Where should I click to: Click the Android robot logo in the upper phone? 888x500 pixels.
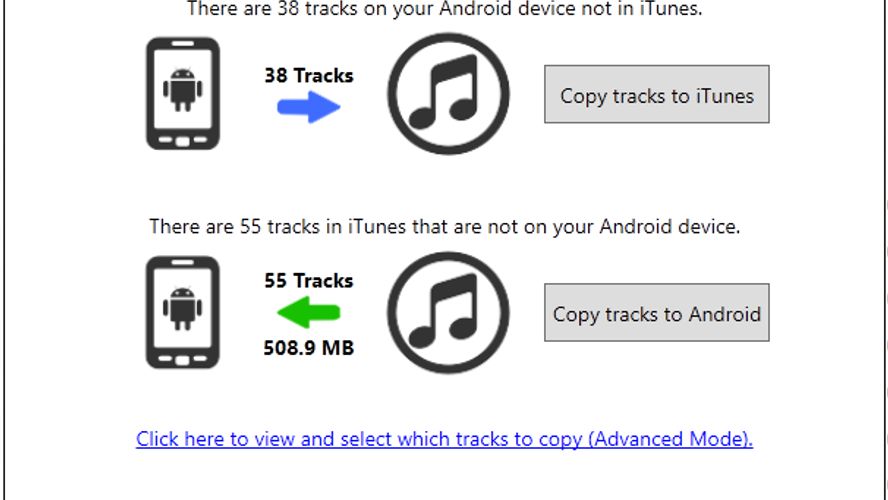(182, 89)
